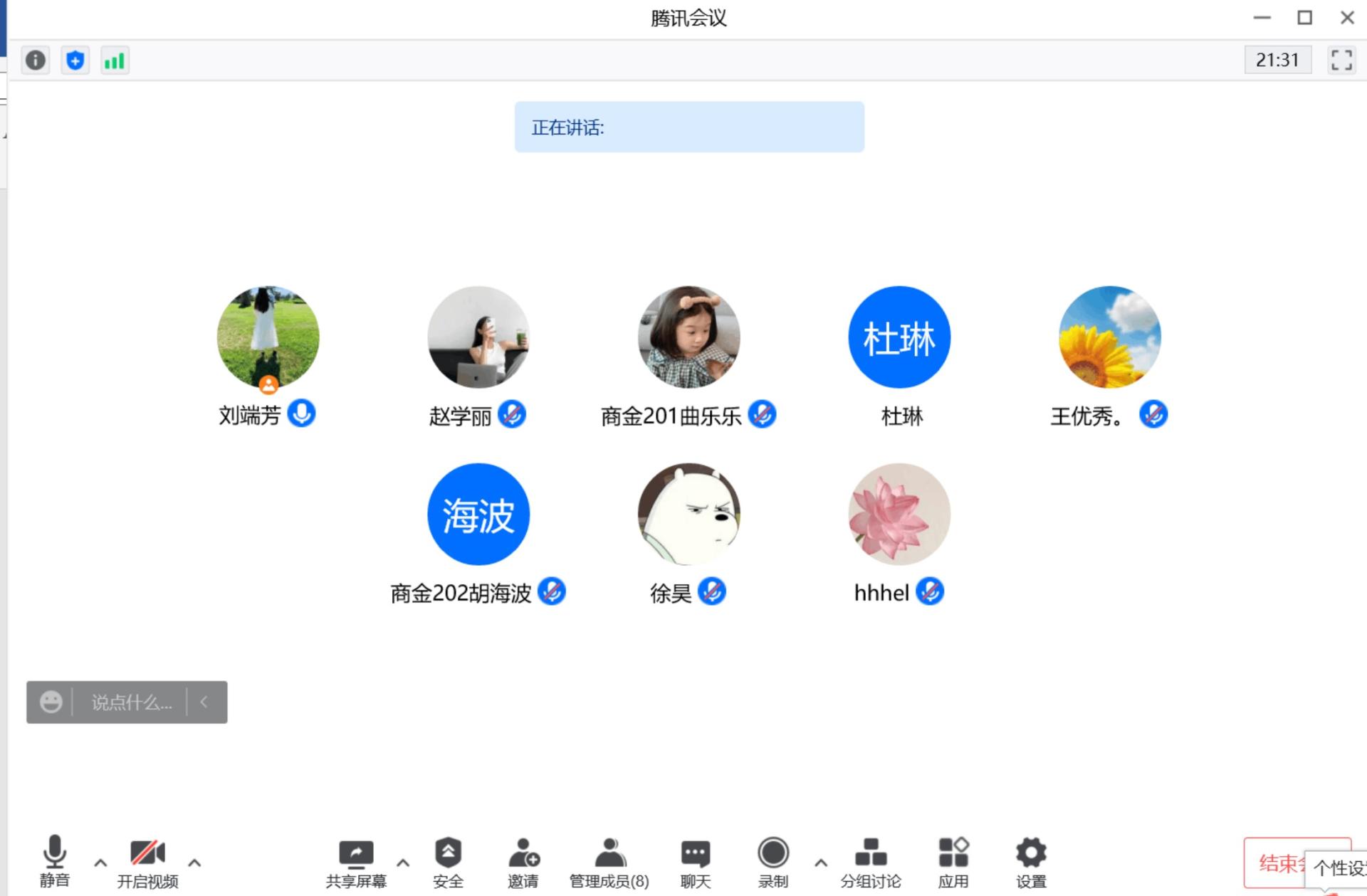Select hhhel's pink lotus avatar
Image resolution: width=1367 pixels, height=896 pixels.
(899, 515)
